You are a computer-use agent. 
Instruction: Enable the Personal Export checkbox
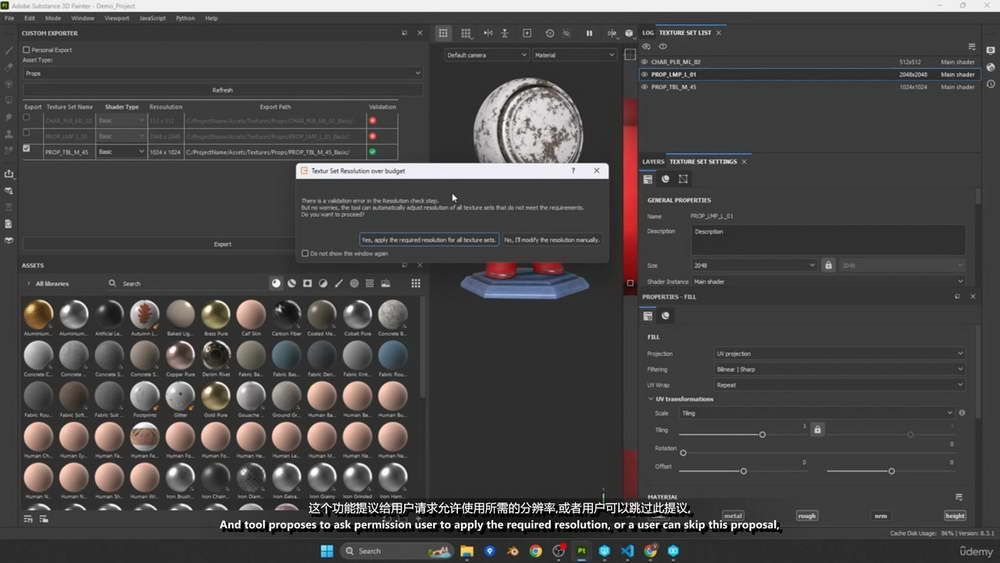(26, 50)
